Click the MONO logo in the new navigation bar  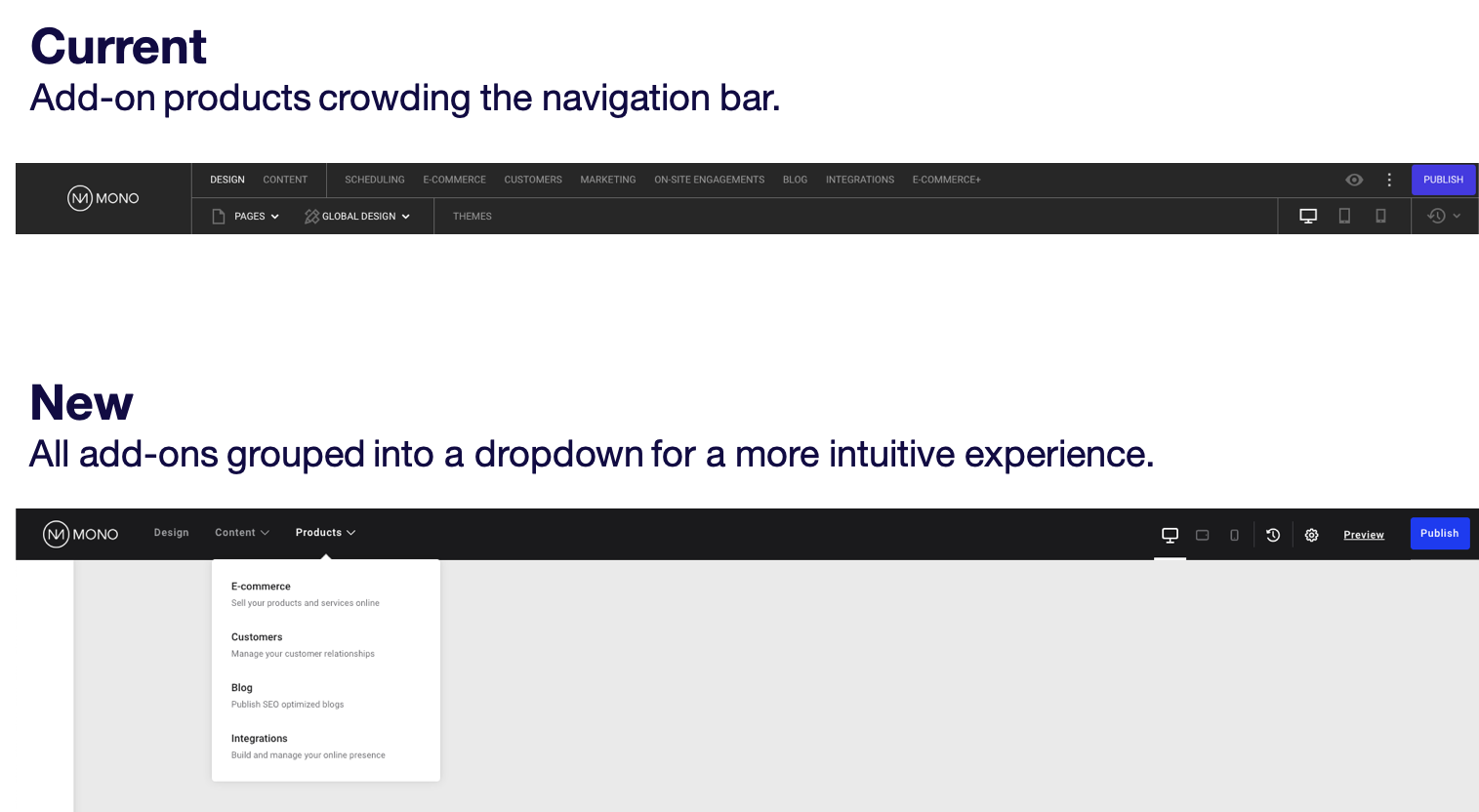pos(81,534)
